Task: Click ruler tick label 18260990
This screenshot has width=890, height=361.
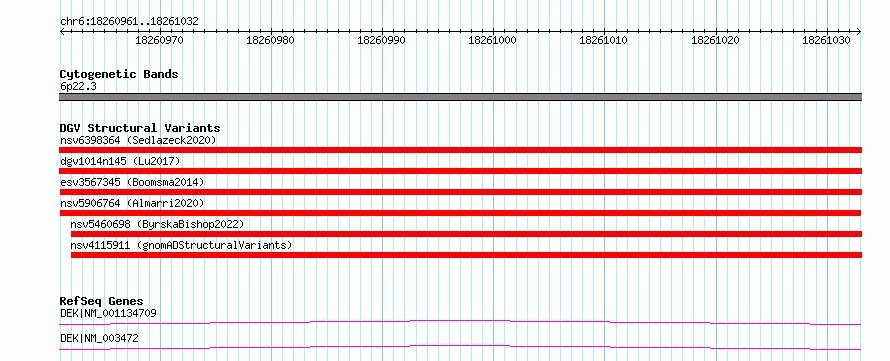Action: pyautogui.click(x=381, y=41)
